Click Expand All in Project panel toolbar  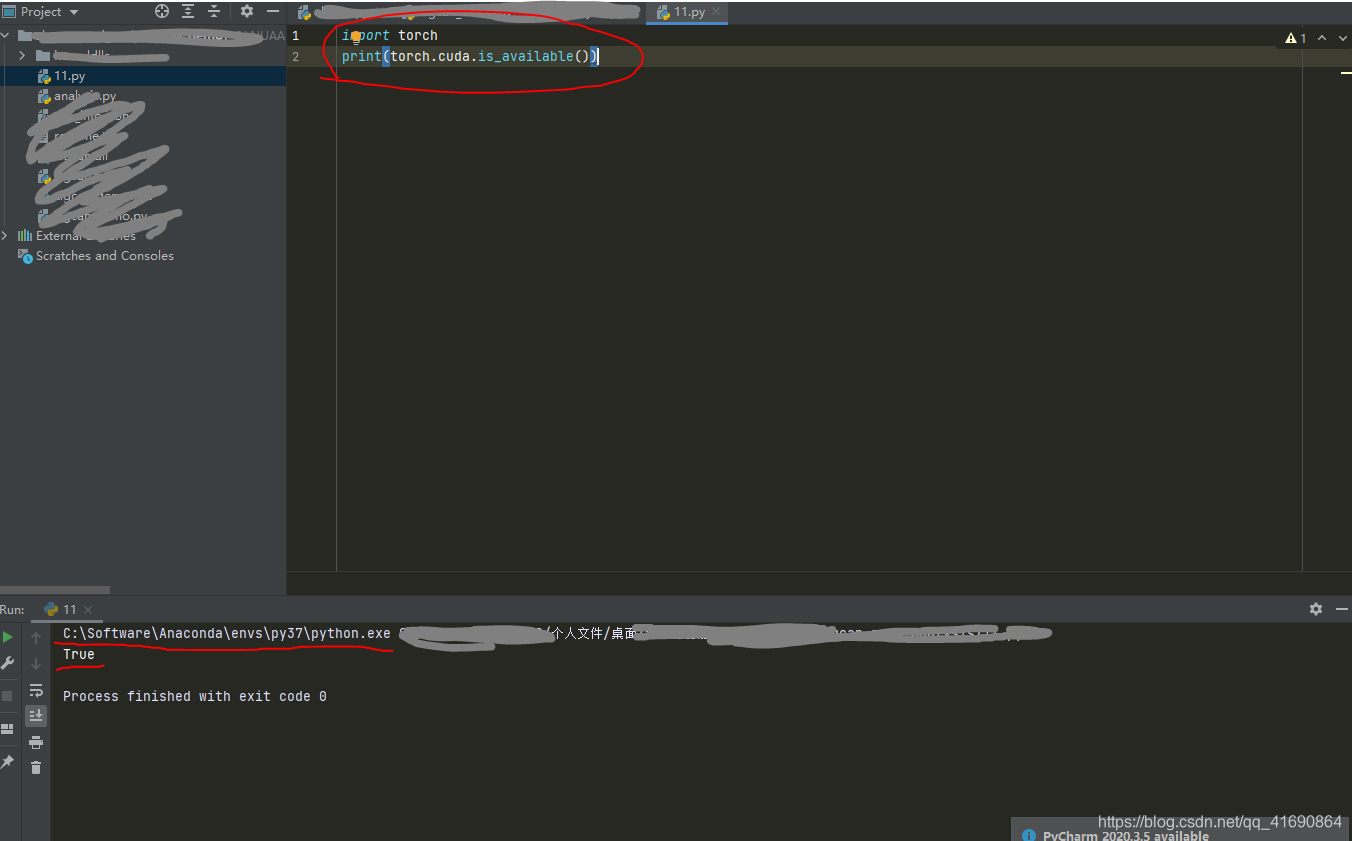pyautogui.click(x=188, y=12)
